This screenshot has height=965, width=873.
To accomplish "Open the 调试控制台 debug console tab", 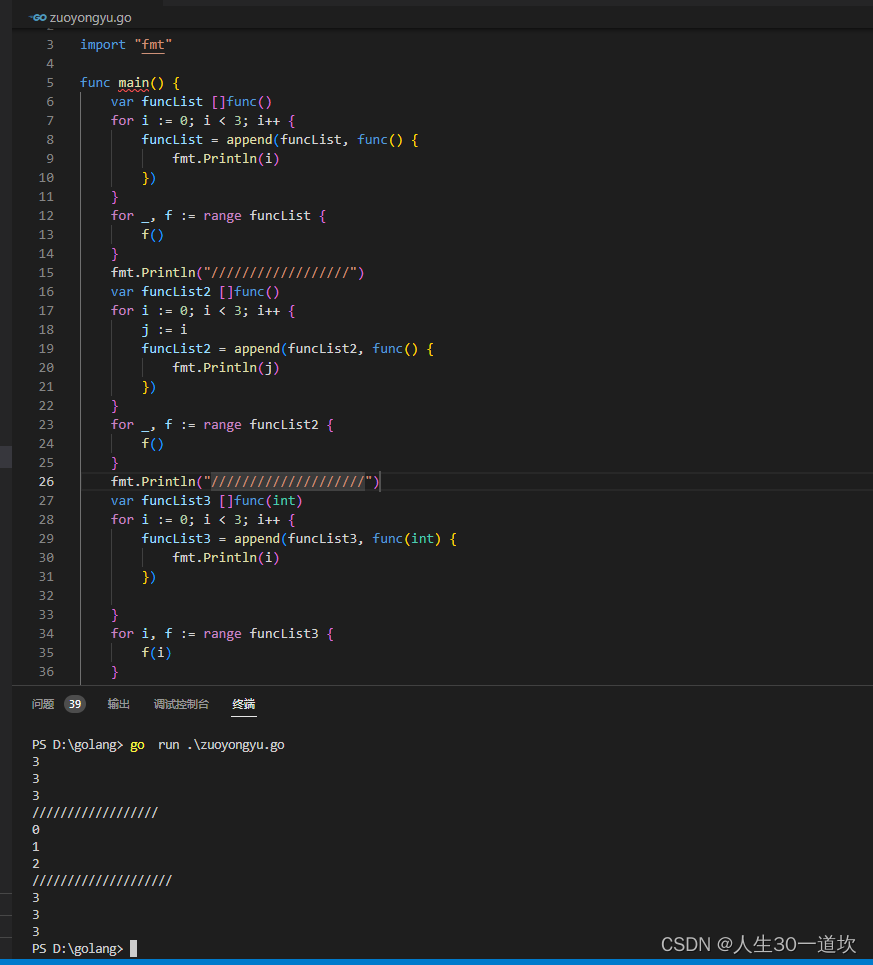I will pos(181,703).
